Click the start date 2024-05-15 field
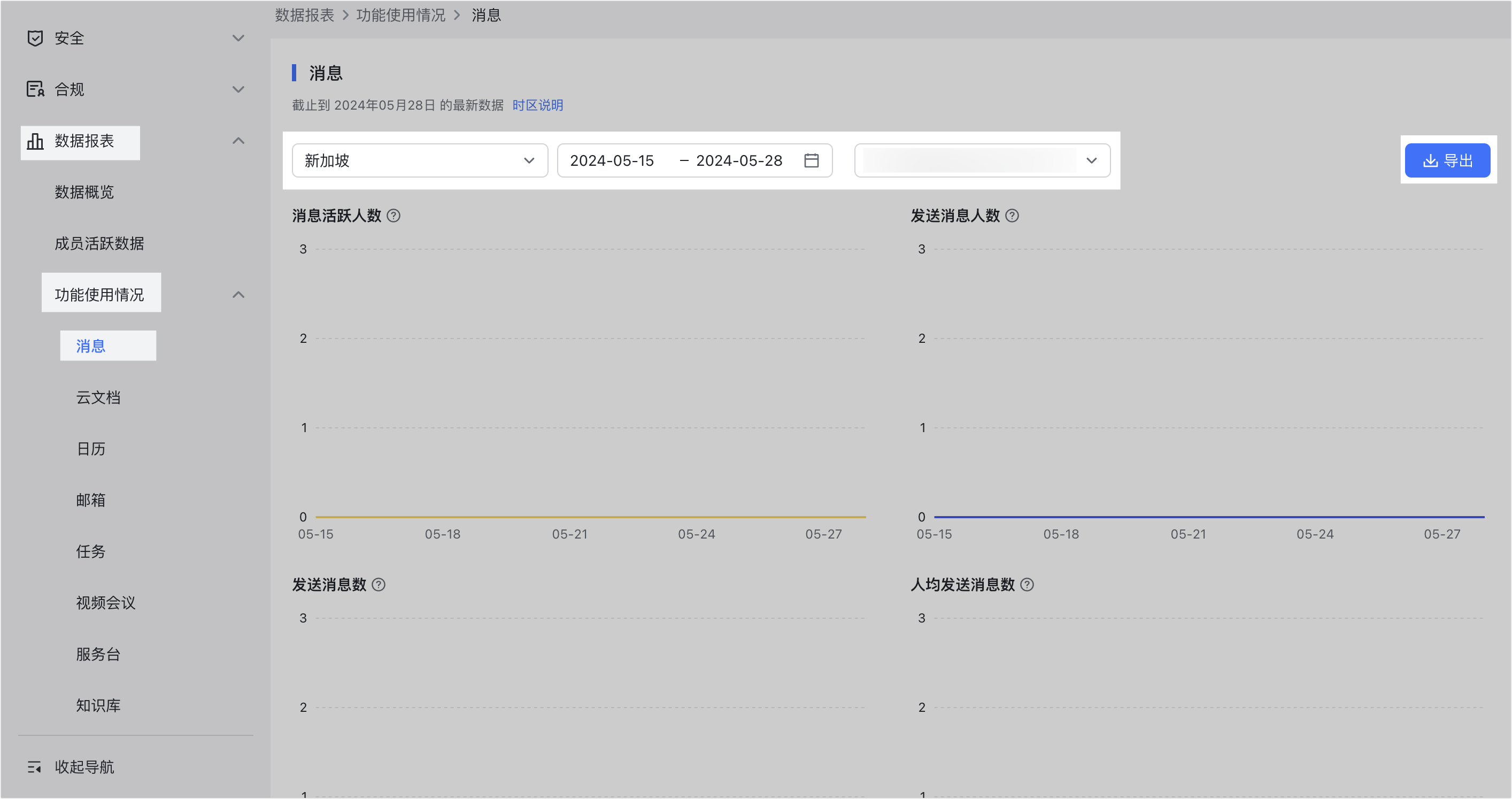The width and height of the screenshot is (1512, 799). 612,160
